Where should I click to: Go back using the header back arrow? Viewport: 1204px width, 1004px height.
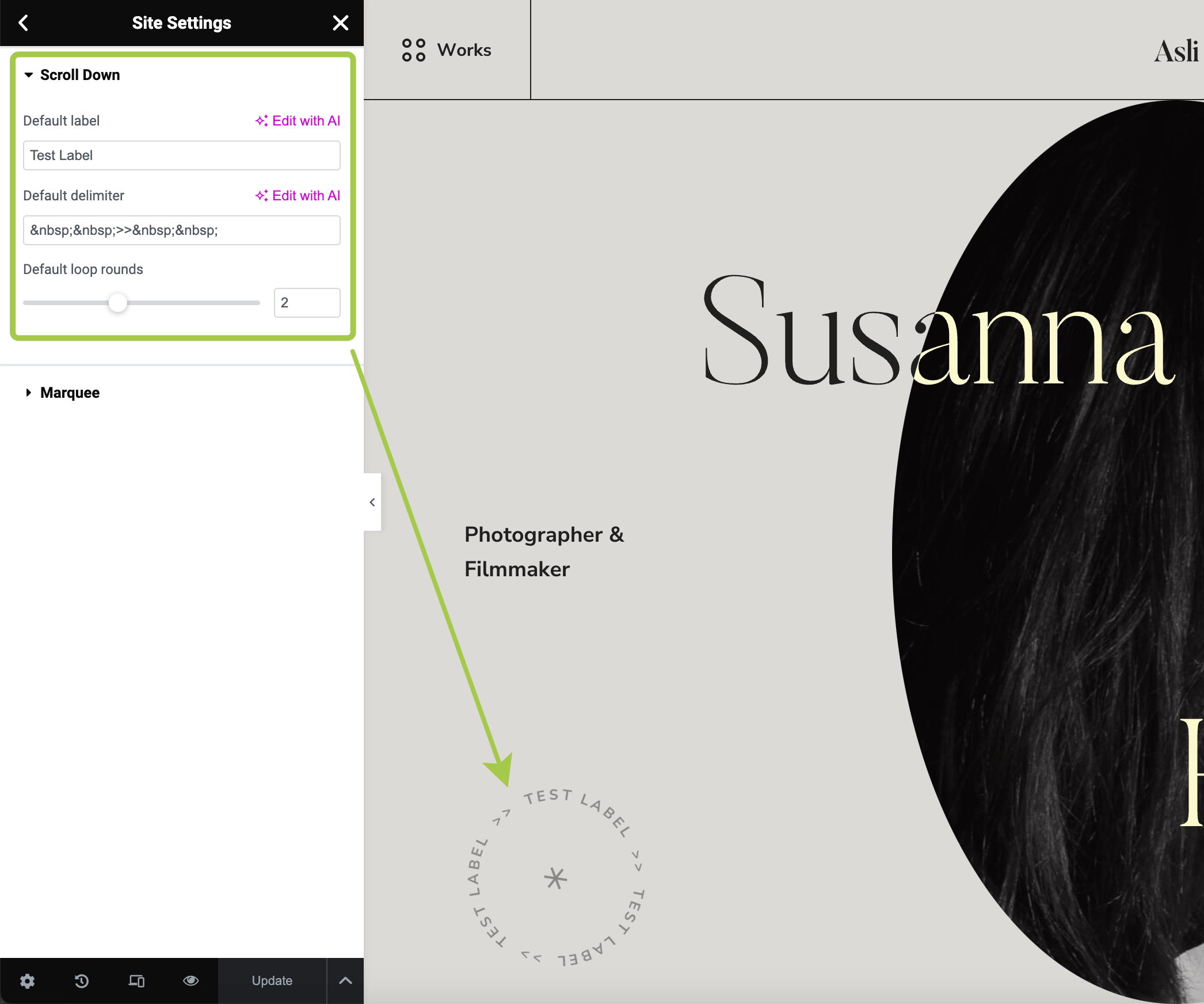point(24,23)
